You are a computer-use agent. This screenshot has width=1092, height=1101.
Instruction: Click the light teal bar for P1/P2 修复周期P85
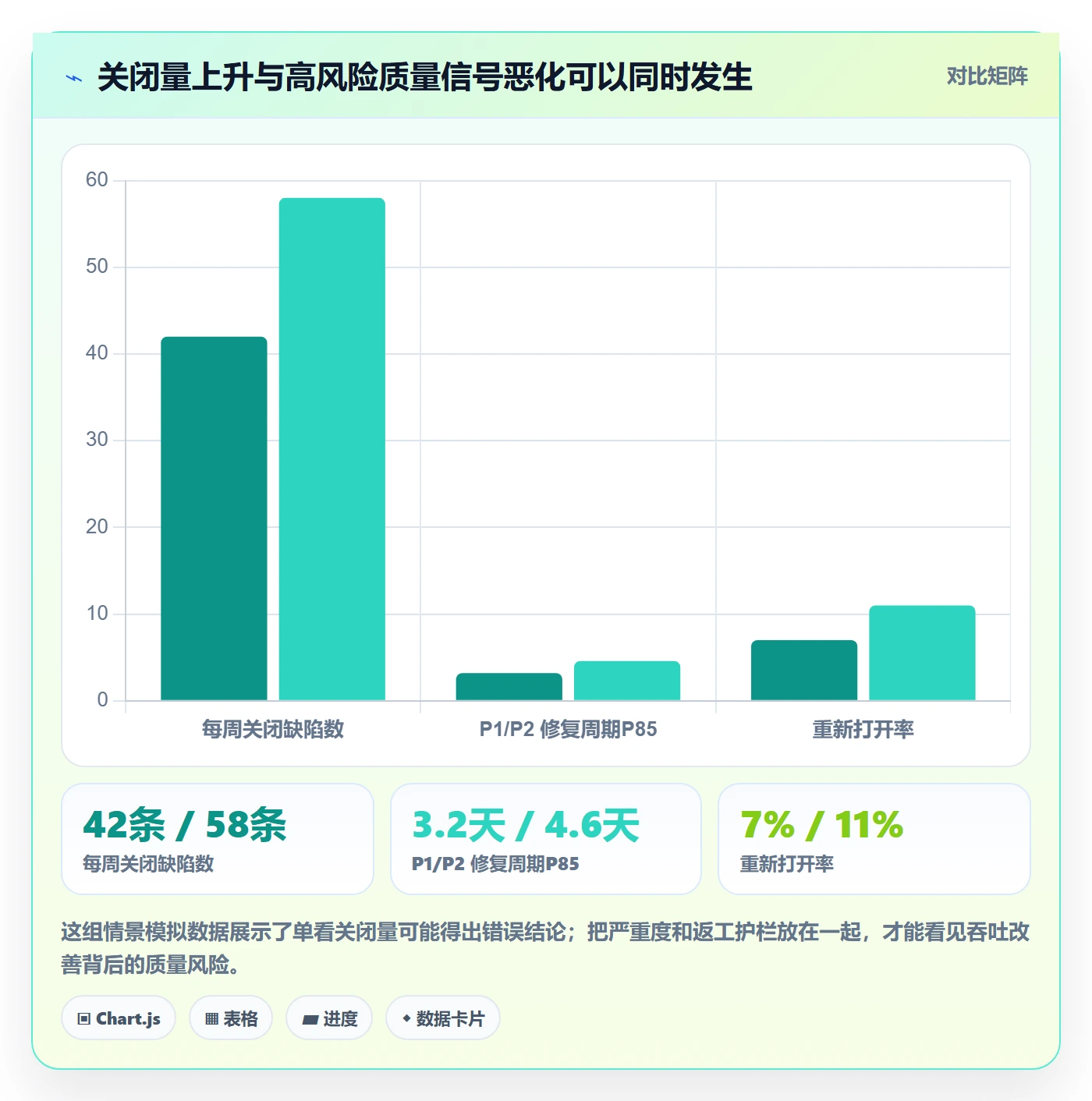point(627,681)
